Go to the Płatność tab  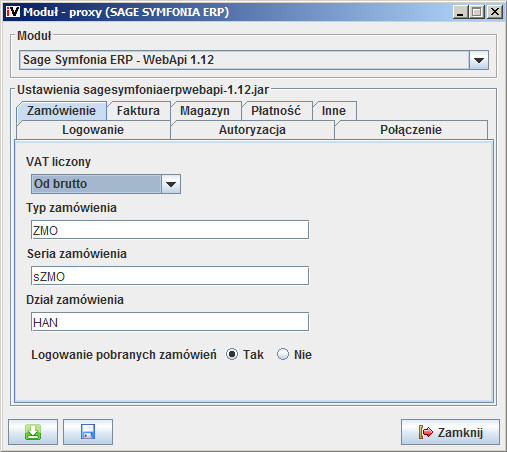pyautogui.click(x=276, y=111)
